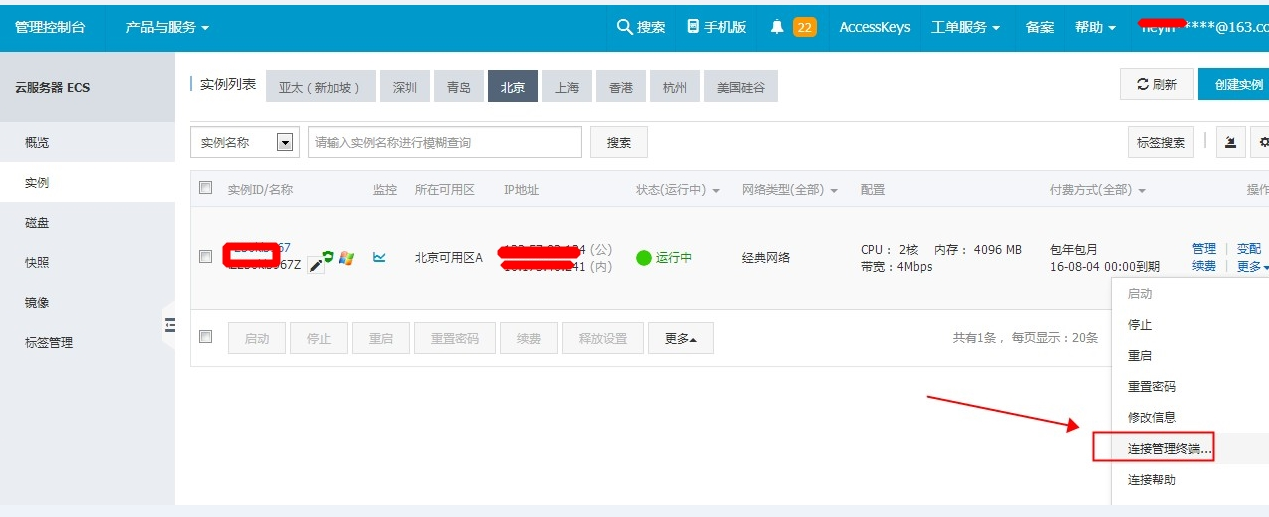Expand the 状态(运行中) column filter

(677, 190)
